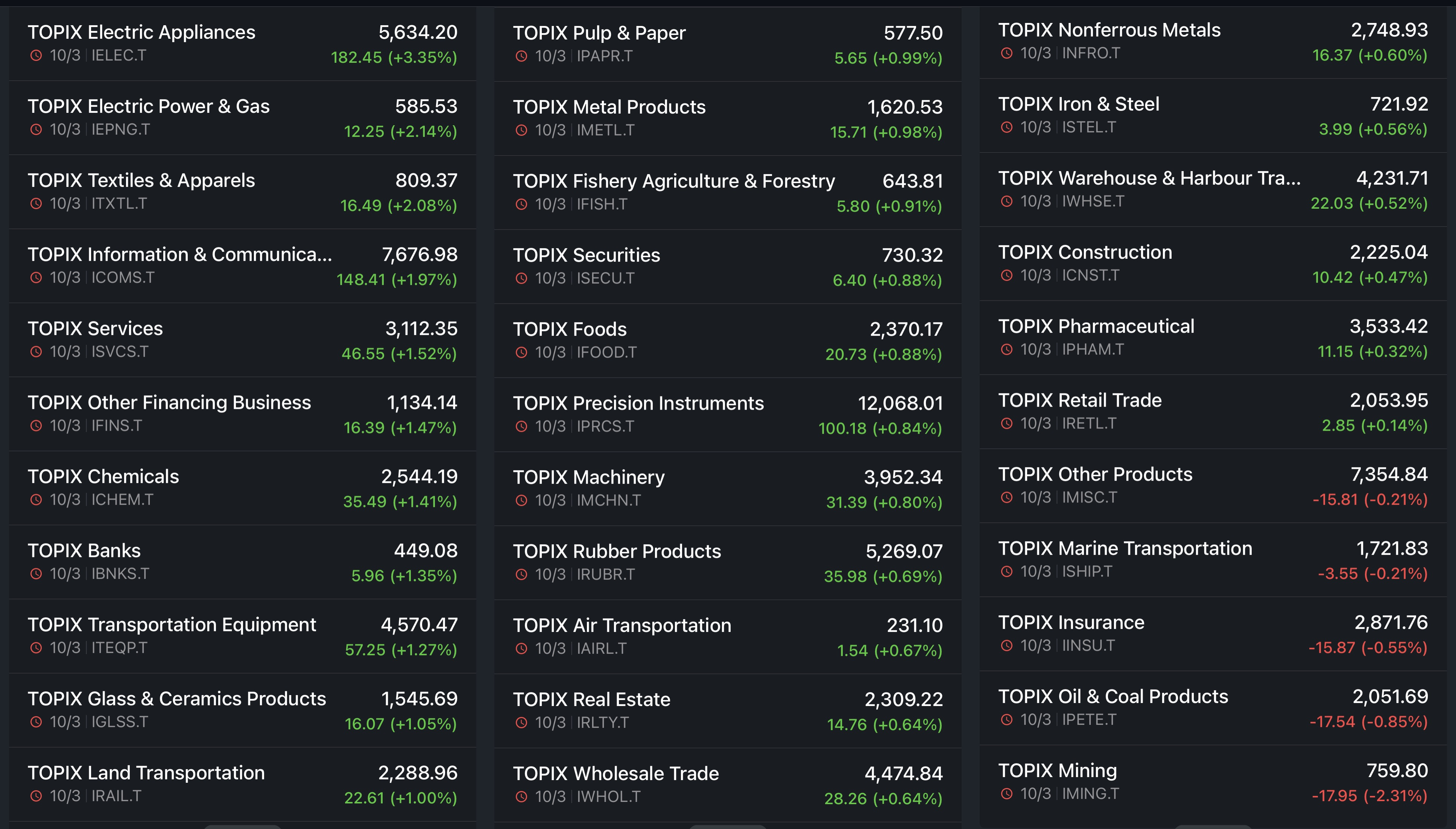Click the clock icon next to ICHEM.T
This screenshot has width=1456, height=829.
tap(36, 500)
